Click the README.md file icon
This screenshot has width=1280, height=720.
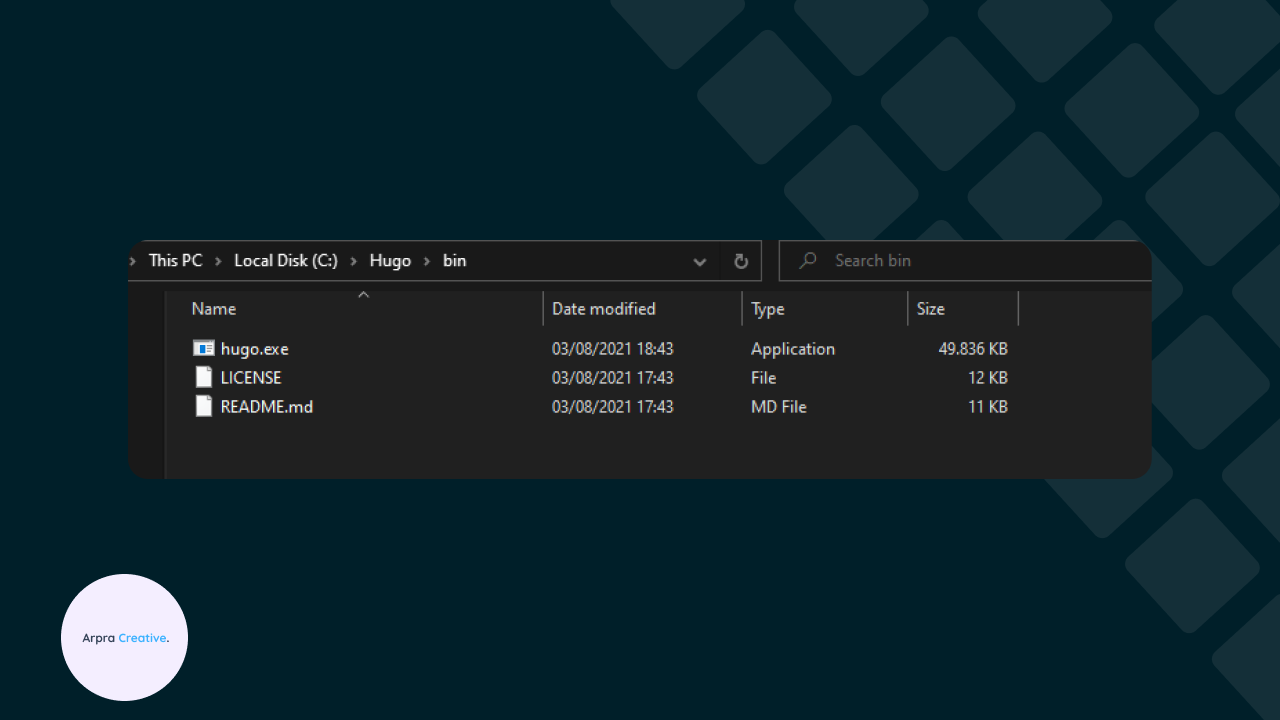(x=203, y=407)
